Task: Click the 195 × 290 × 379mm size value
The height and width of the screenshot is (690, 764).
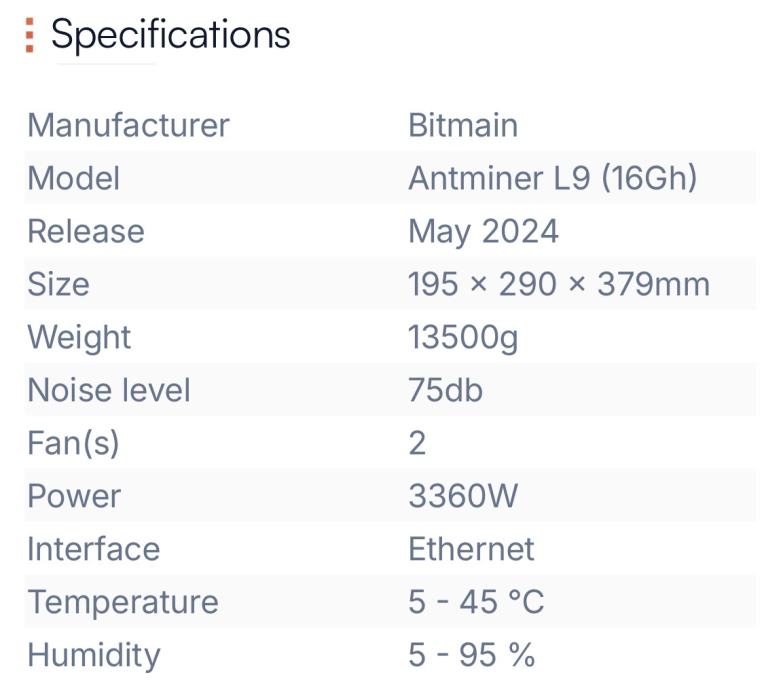Action: tap(558, 284)
